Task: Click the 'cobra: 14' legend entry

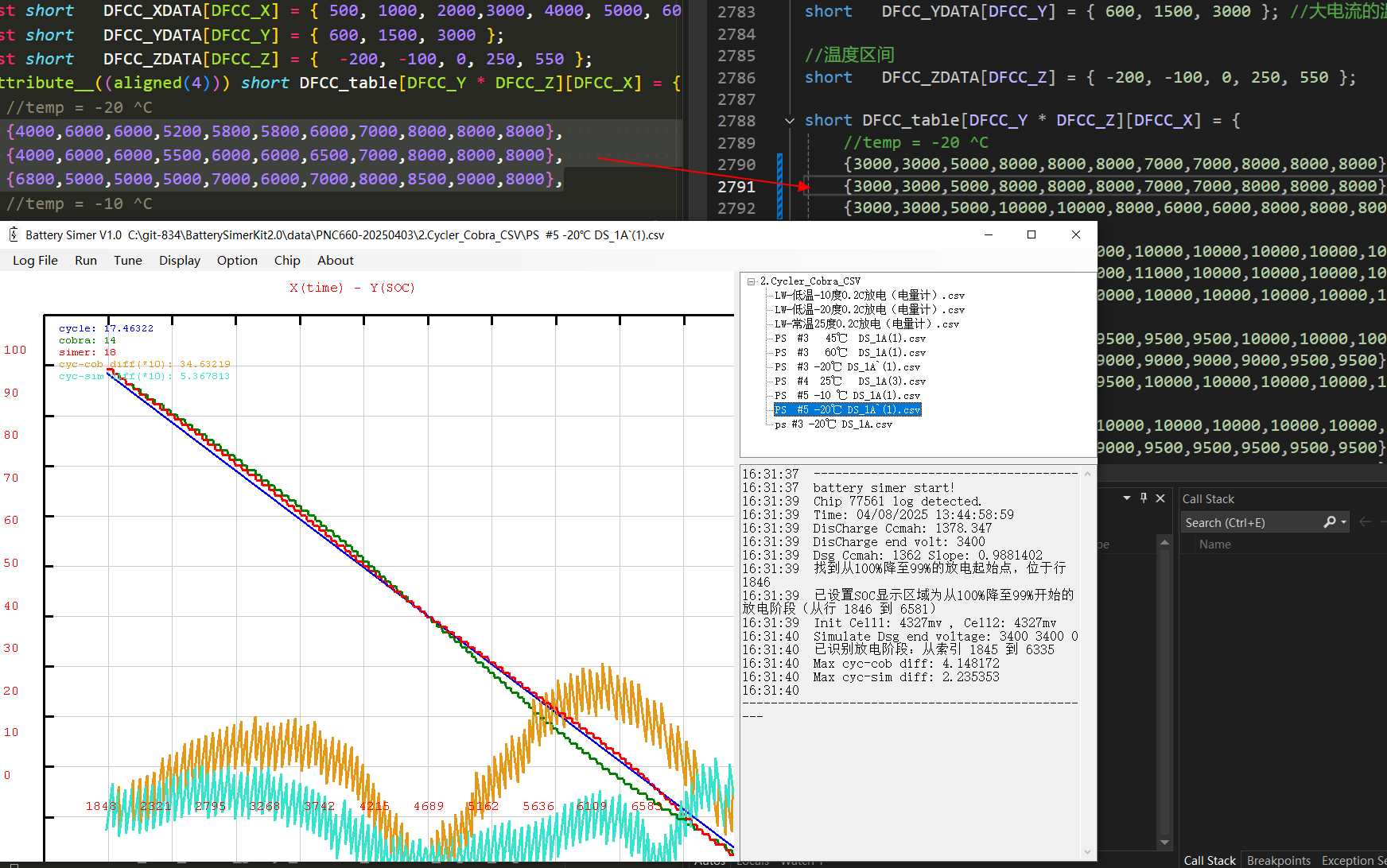Action: pos(87,340)
